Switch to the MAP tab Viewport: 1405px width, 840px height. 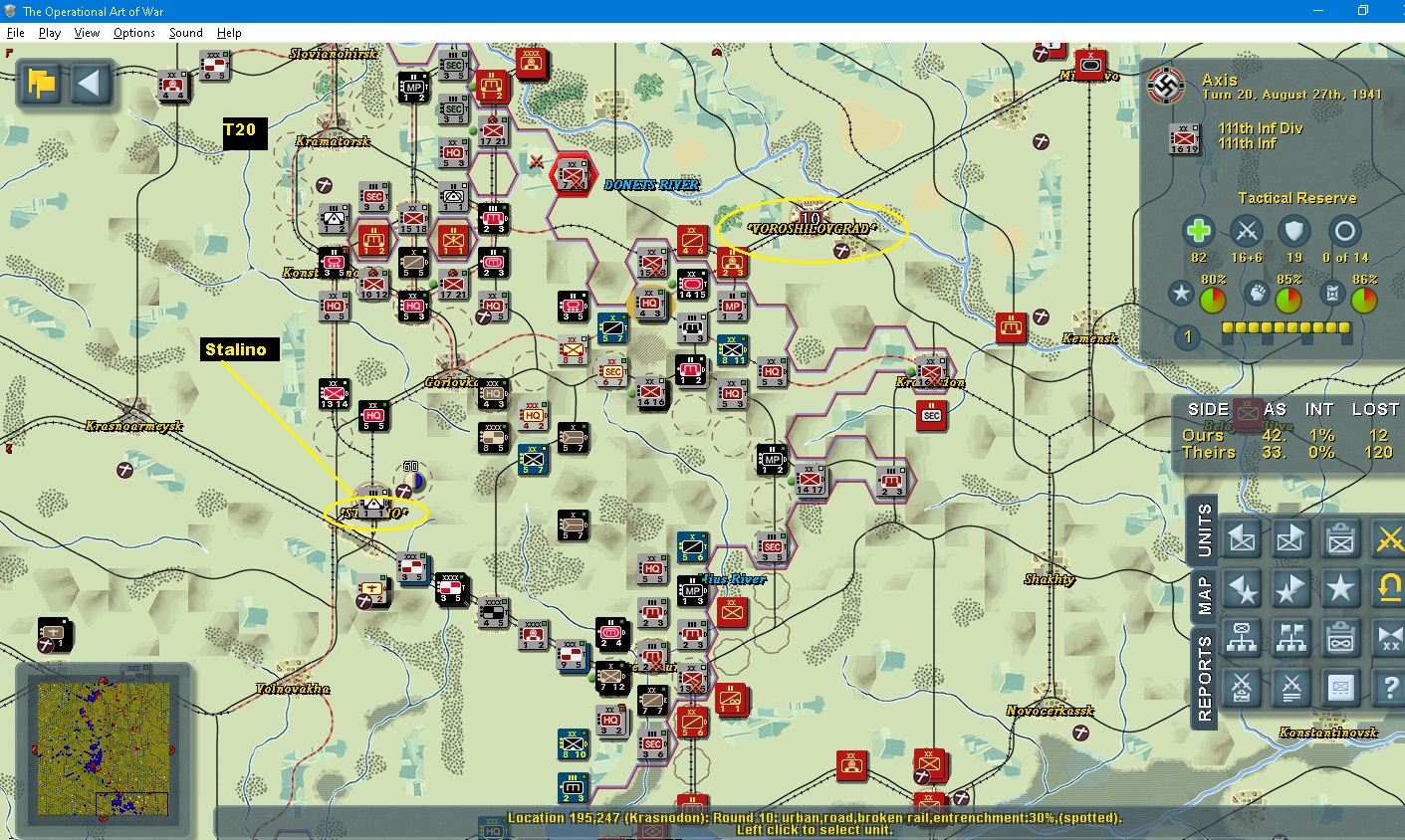[x=1203, y=594]
